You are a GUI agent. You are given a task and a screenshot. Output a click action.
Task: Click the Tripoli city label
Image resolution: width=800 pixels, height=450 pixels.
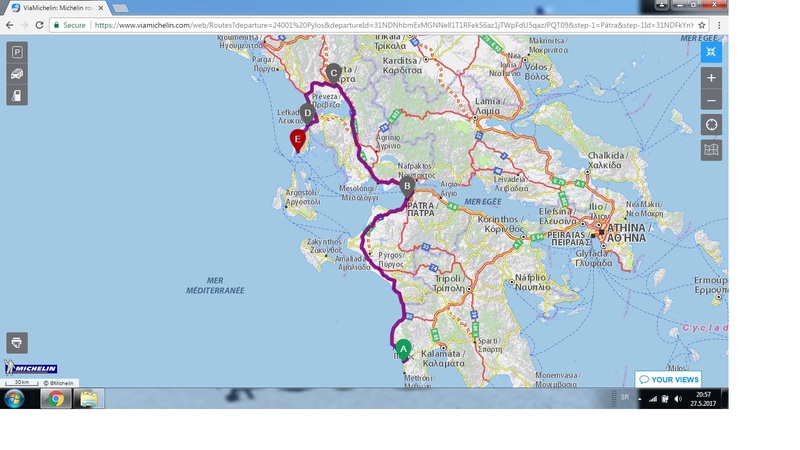point(449,283)
